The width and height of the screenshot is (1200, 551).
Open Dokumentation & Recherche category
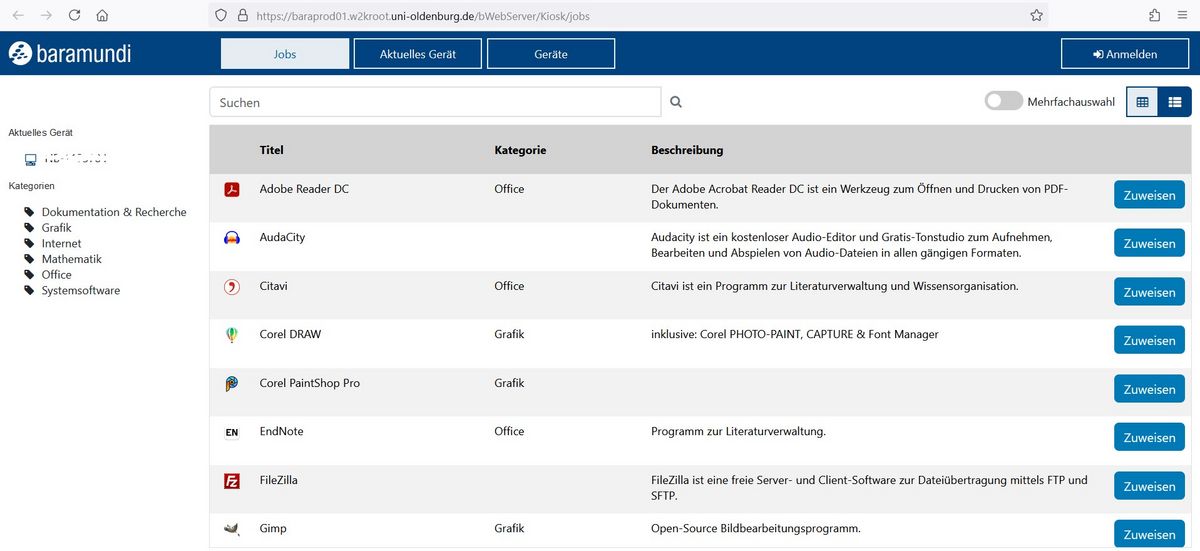(113, 212)
